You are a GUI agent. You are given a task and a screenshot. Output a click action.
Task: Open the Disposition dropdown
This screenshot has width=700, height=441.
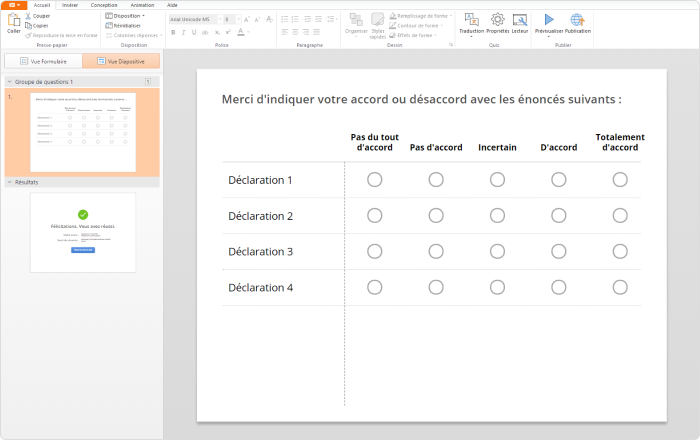coord(127,16)
